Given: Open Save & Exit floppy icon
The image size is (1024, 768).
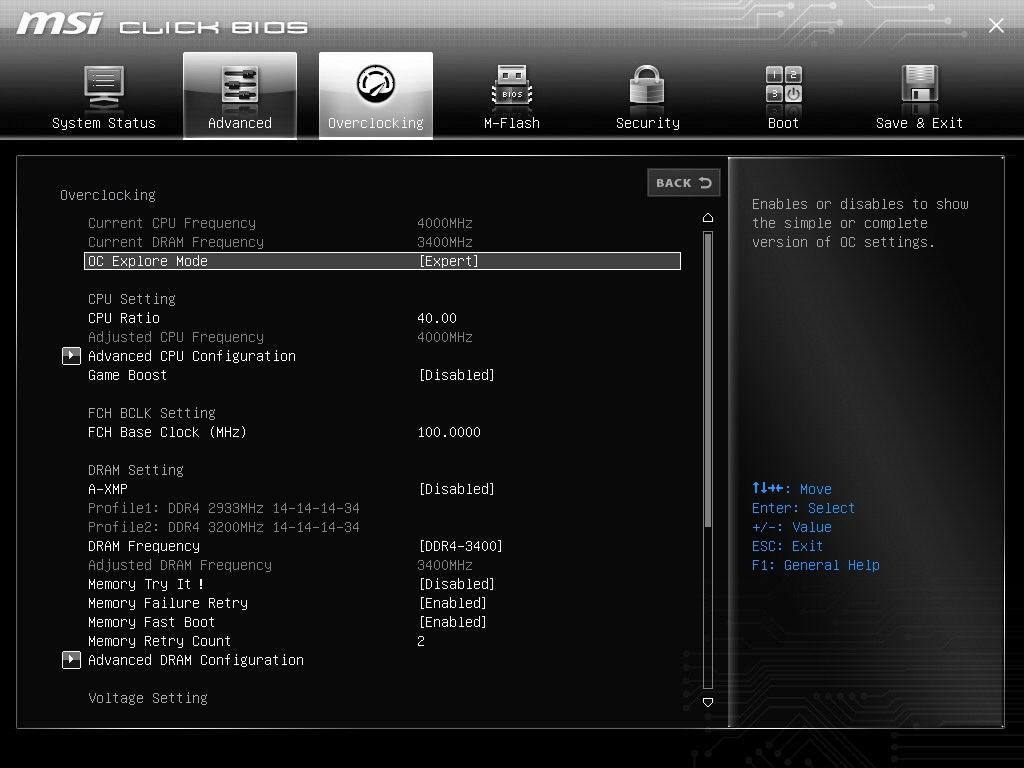Looking at the screenshot, I should 920,85.
